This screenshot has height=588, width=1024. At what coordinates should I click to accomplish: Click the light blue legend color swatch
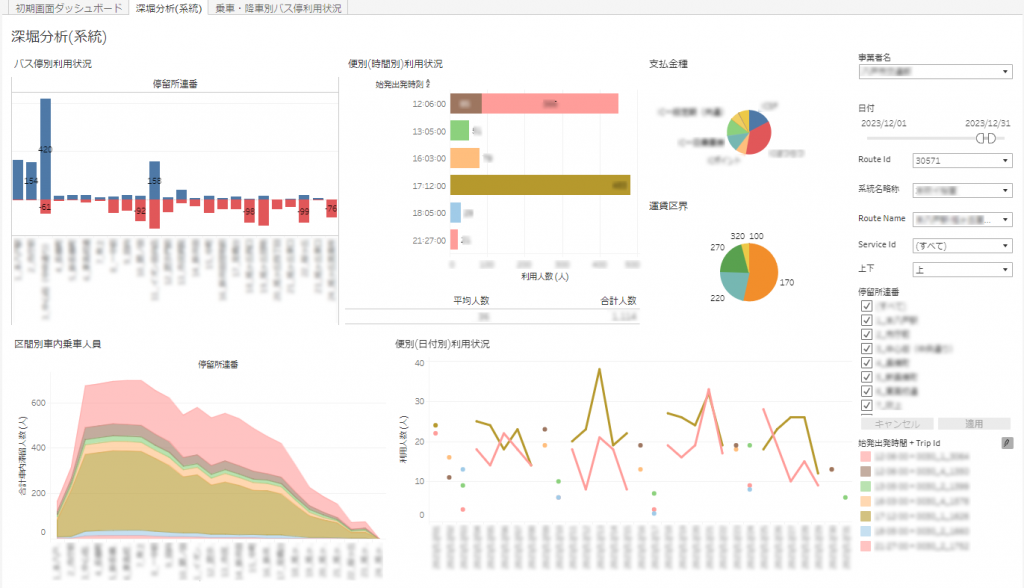(x=865, y=531)
